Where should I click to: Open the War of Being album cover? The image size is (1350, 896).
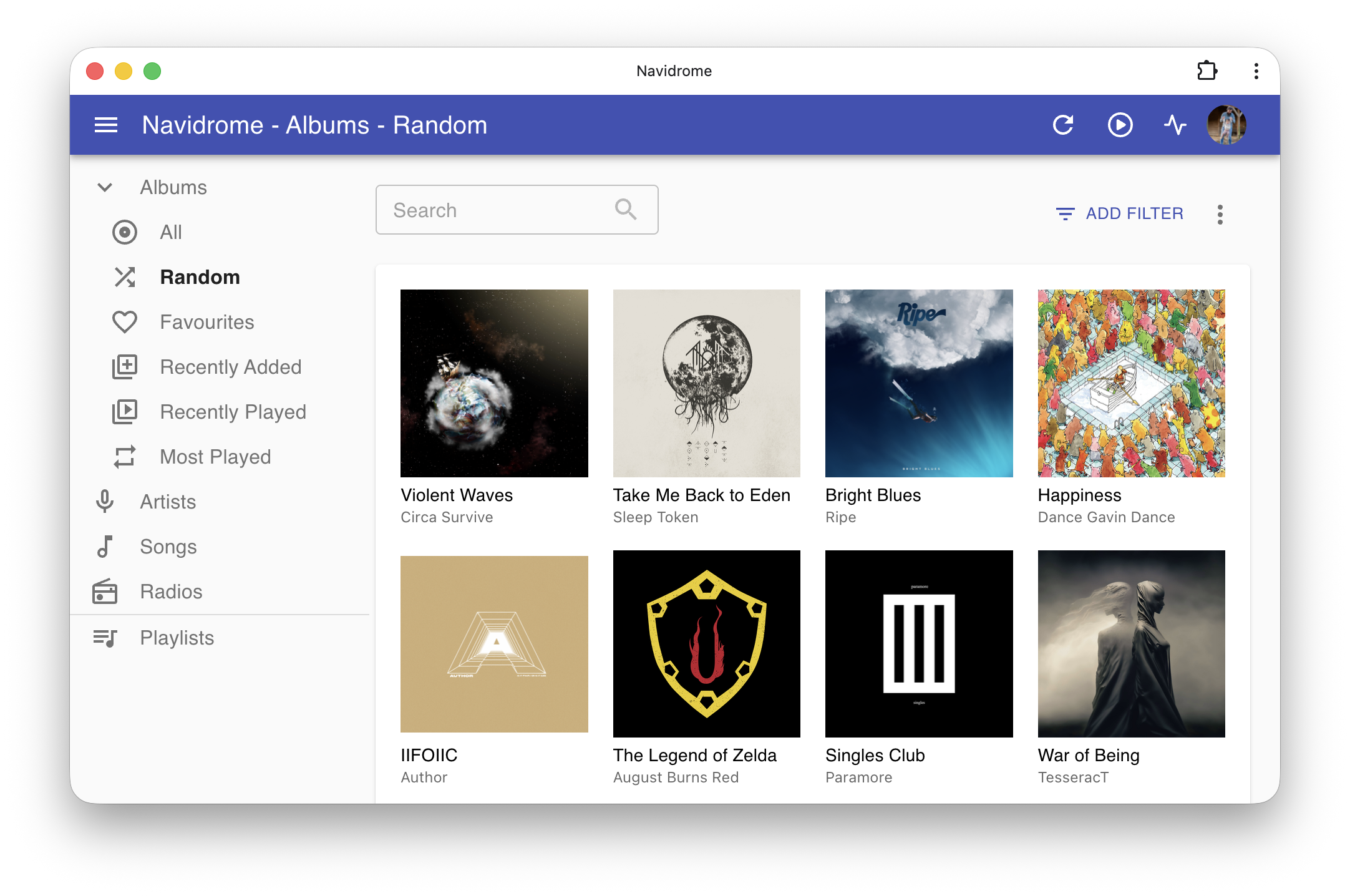point(1132,644)
